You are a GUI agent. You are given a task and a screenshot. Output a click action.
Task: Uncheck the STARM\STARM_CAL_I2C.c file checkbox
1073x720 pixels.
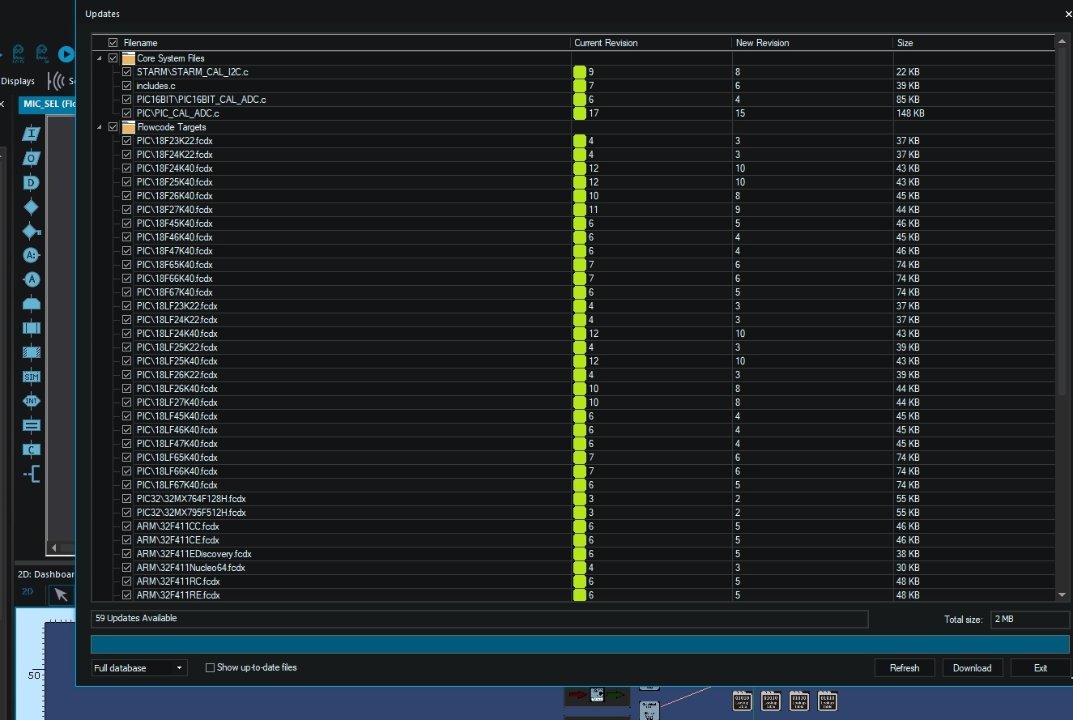pyautogui.click(x=127, y=72)
